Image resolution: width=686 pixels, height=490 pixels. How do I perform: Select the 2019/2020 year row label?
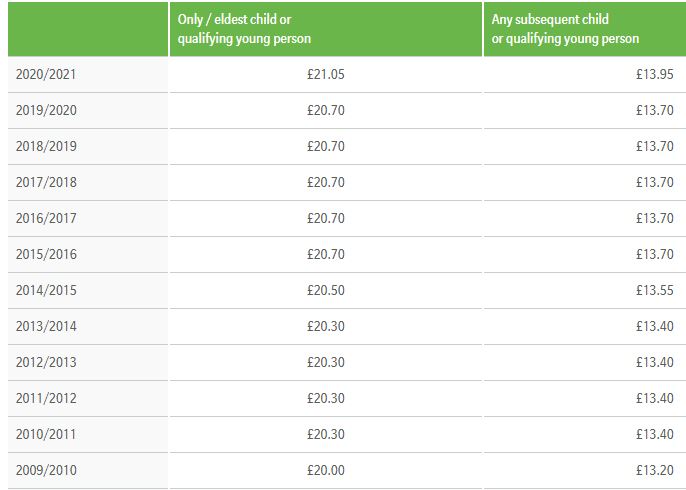(46, 111)
